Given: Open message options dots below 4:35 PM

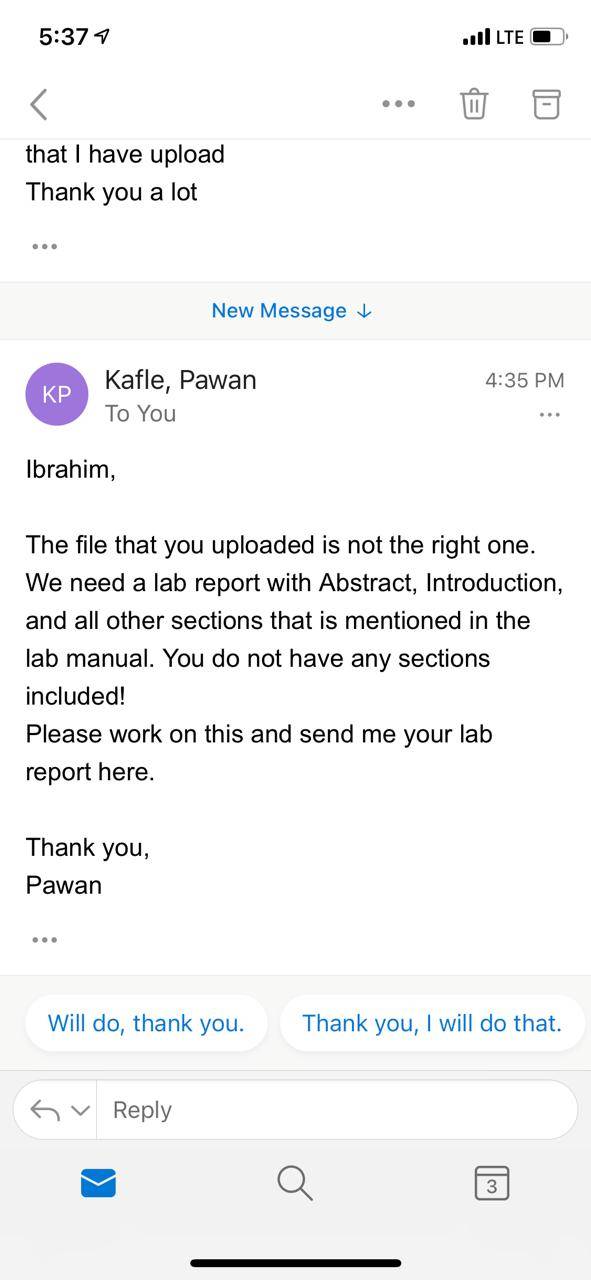Looking at the screenshot, I should [x=549, y=414].
